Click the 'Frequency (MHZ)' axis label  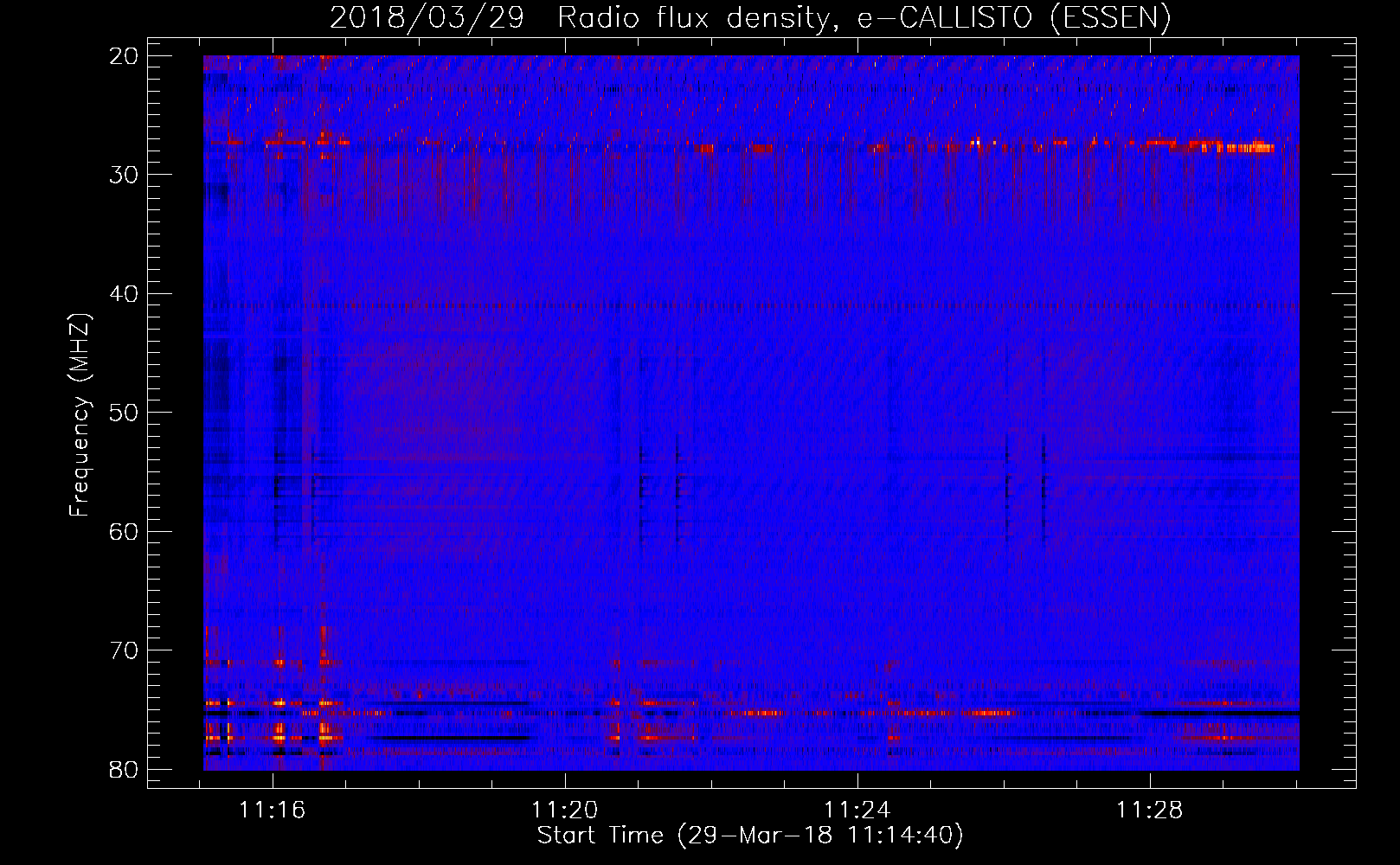coord(80,415)
